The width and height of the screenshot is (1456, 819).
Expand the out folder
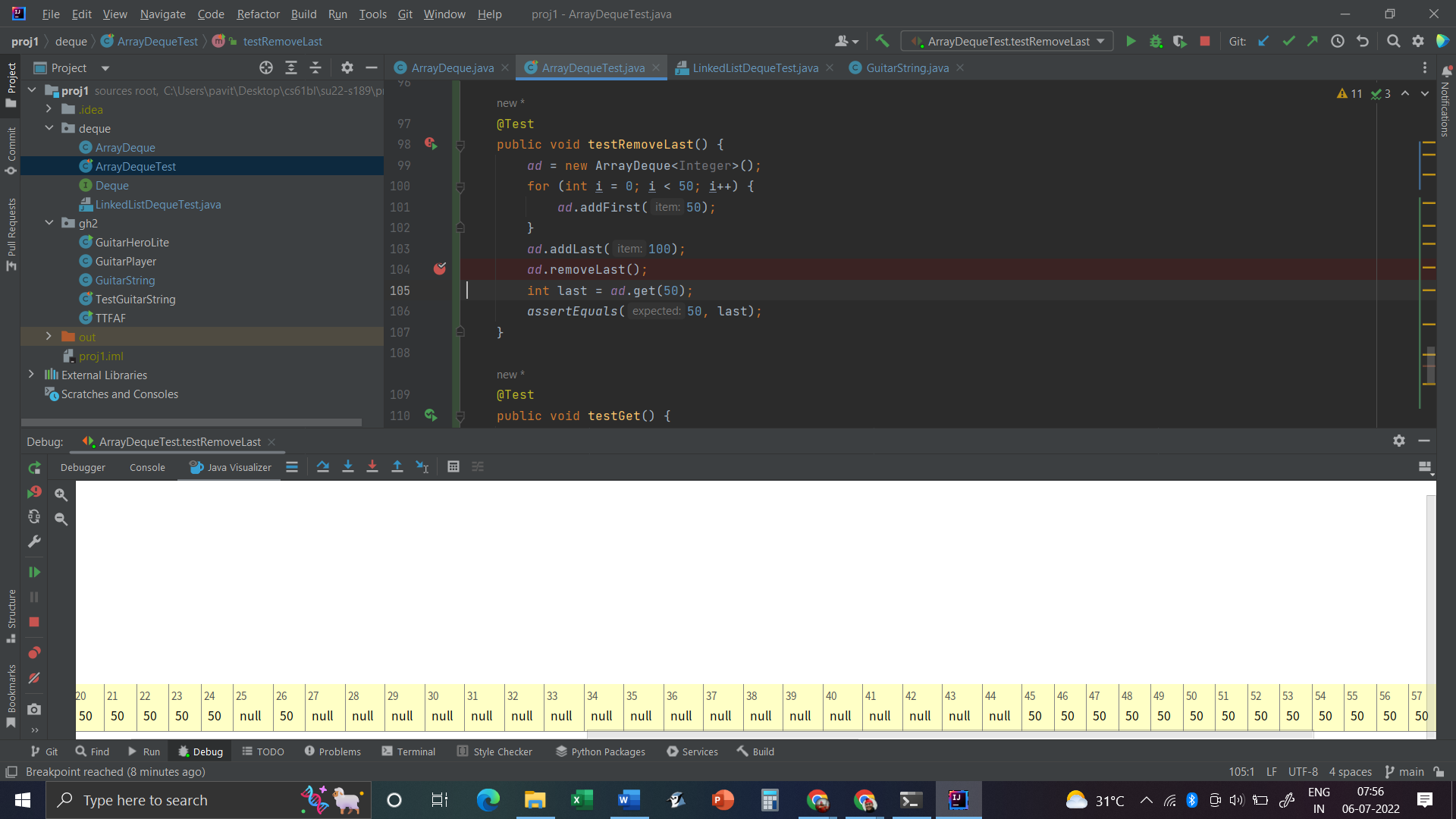point(49,337)
